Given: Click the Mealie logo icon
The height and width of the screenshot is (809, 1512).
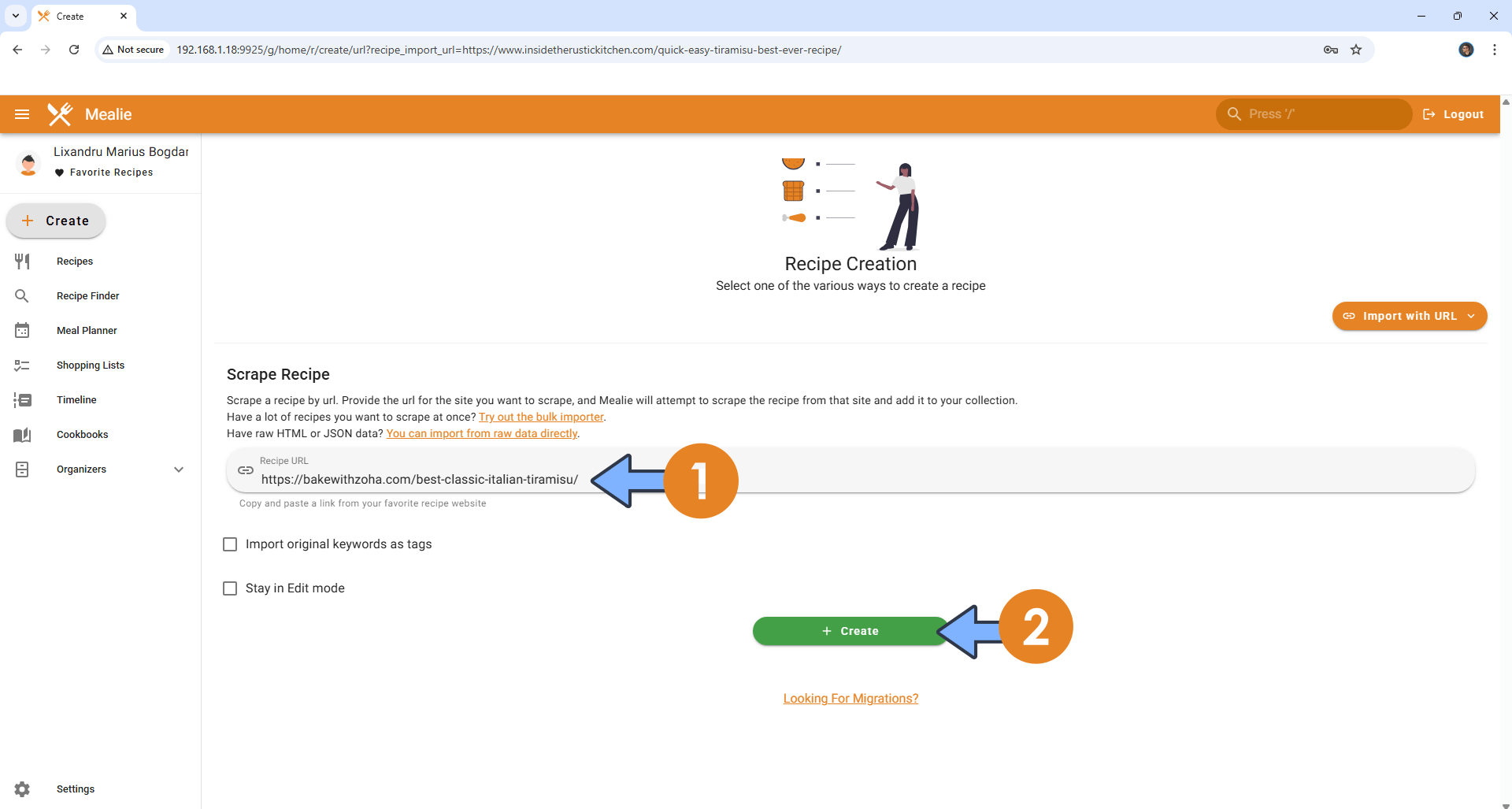Looking at the screenshot, I should coord(60,114).
